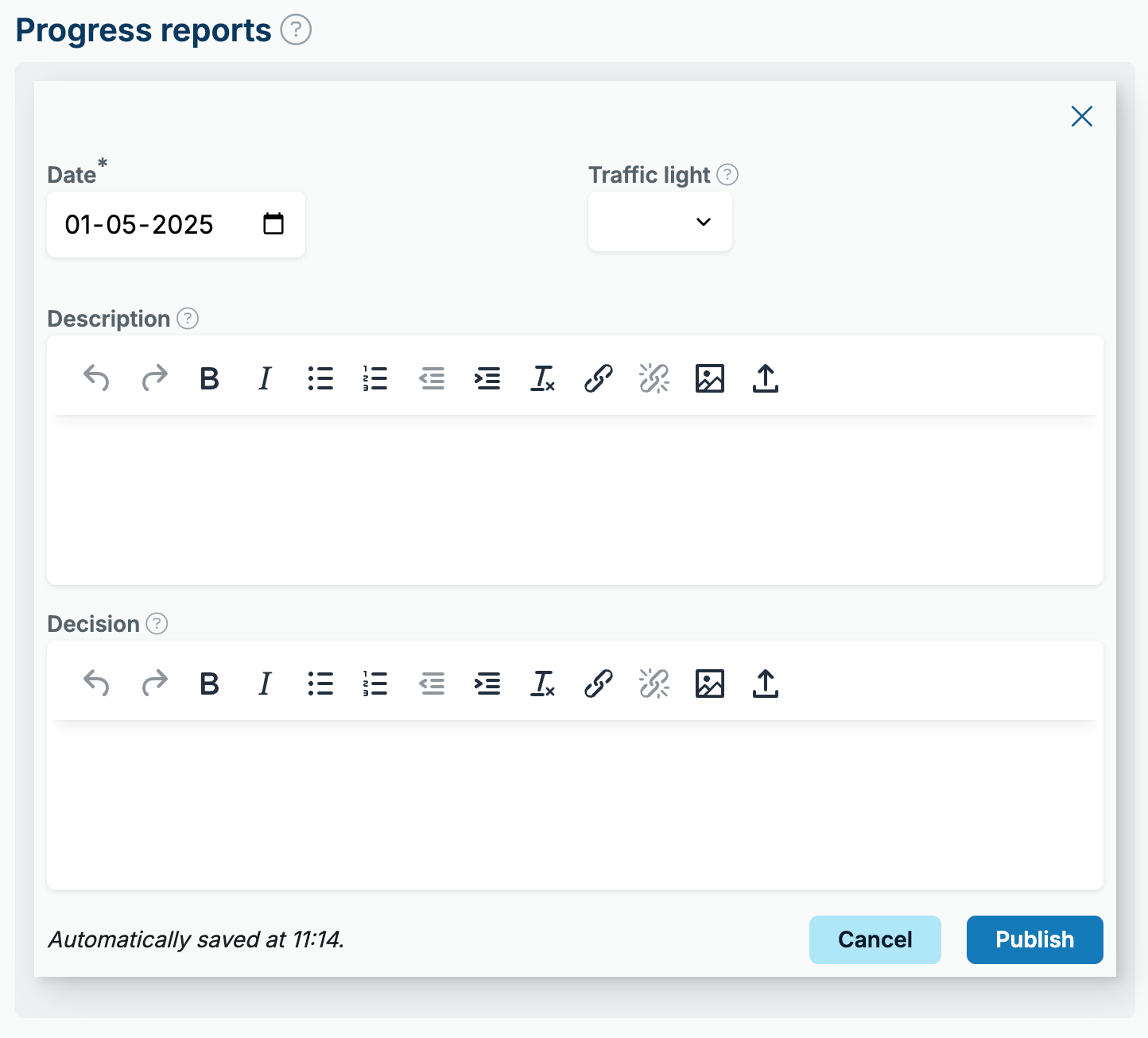Open the calendar date picker
This screenshot has width=1148, height=1038.
pos(273,224)
